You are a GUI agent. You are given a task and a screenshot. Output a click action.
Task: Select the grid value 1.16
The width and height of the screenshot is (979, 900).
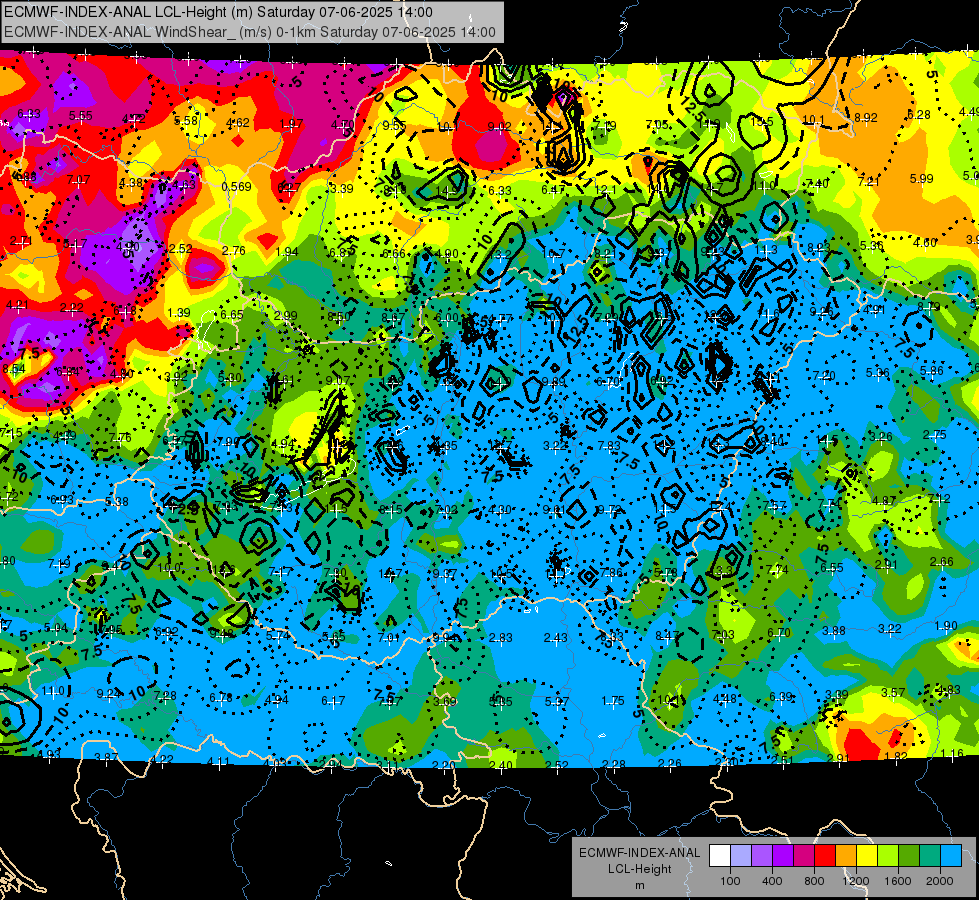(x=952, y=753)
